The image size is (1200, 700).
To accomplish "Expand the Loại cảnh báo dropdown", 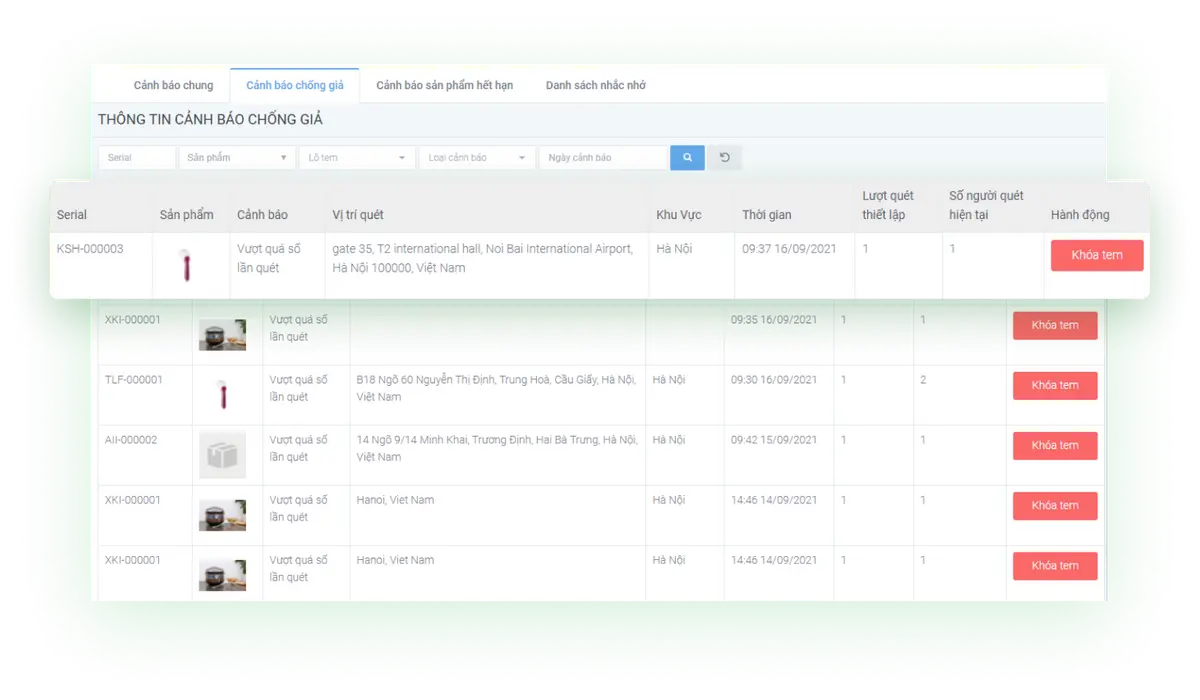I will [x=476, y=158].
